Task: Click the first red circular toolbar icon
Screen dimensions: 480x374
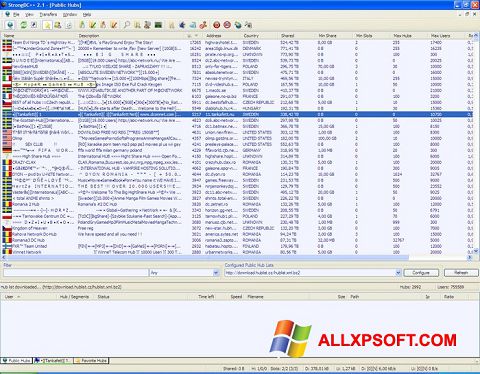Action: click(217, 25)
